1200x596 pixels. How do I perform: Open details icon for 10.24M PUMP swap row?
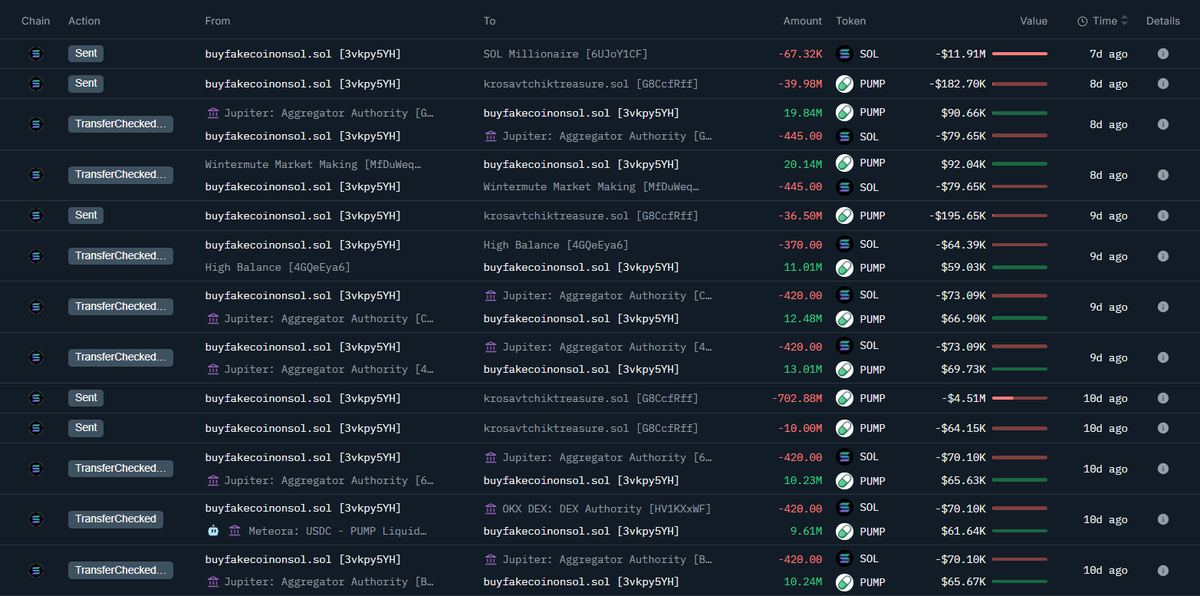click(x=1163, y=570)
